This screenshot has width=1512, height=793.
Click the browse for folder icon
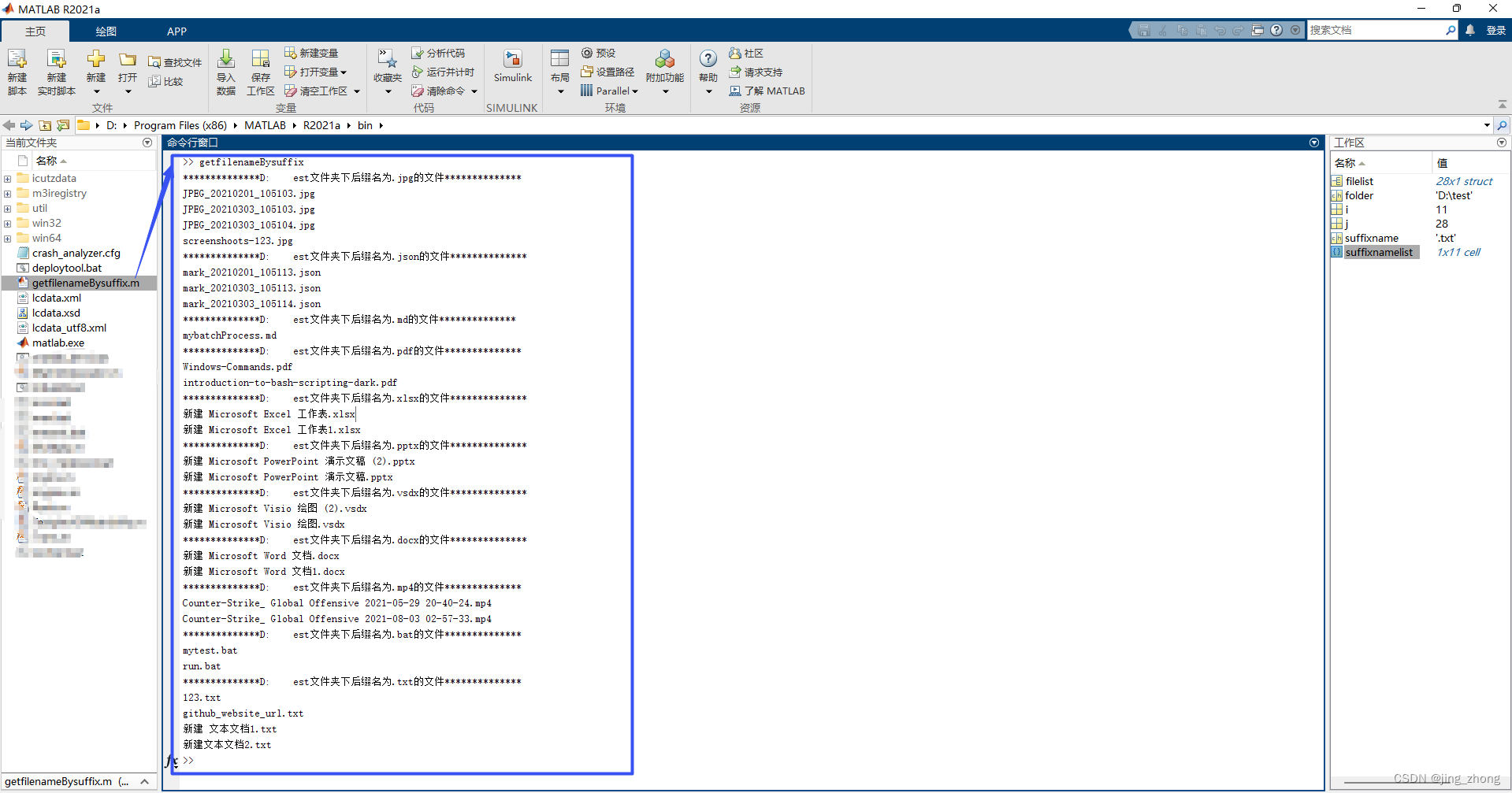point(63,125)
